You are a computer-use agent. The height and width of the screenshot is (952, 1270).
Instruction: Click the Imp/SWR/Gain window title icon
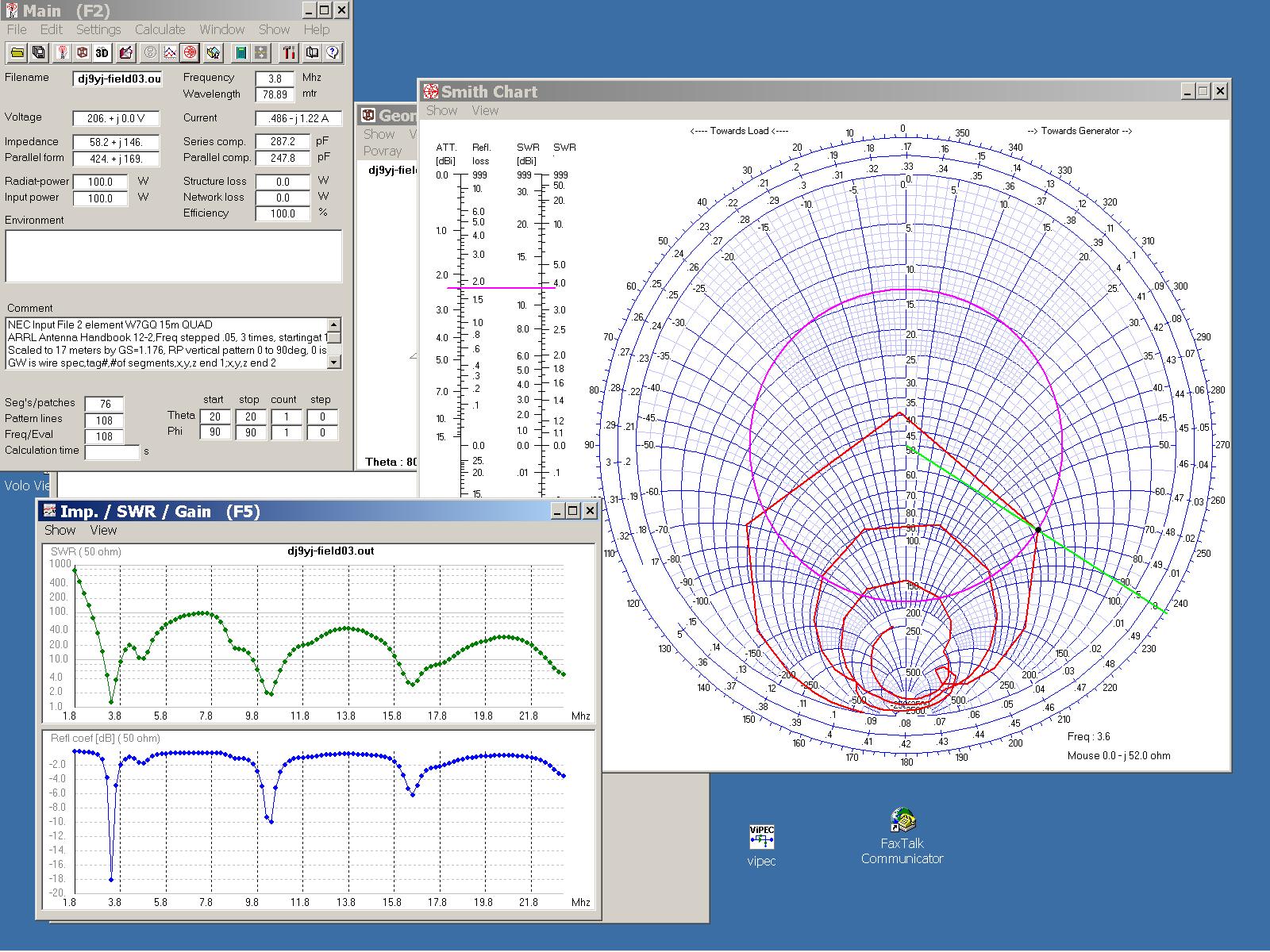coord(49,511)
